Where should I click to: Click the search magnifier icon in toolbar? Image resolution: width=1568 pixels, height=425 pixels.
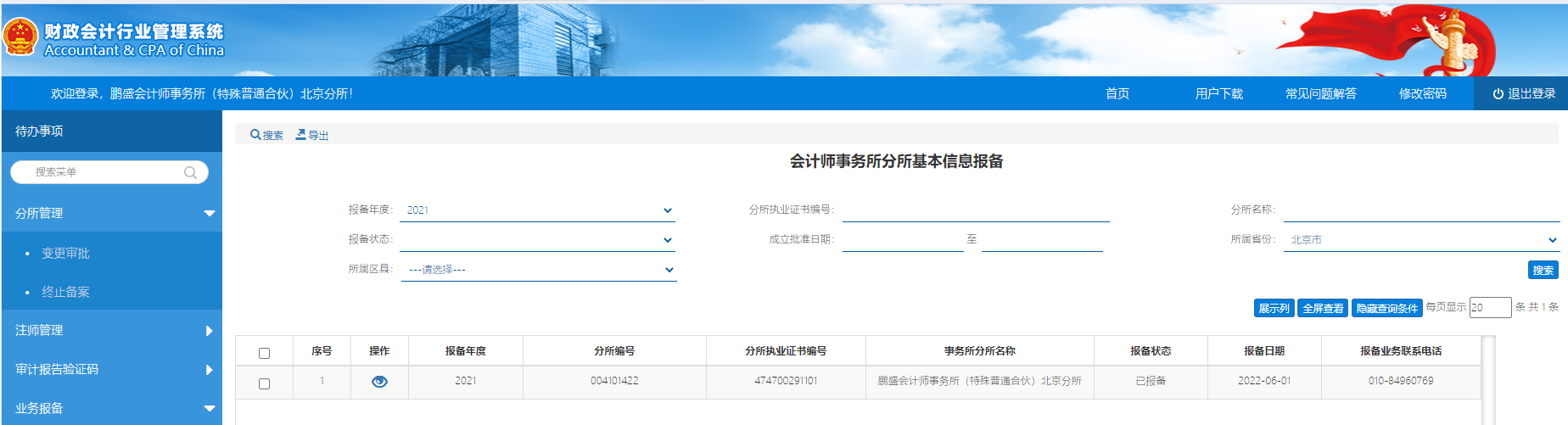point(255,135)
